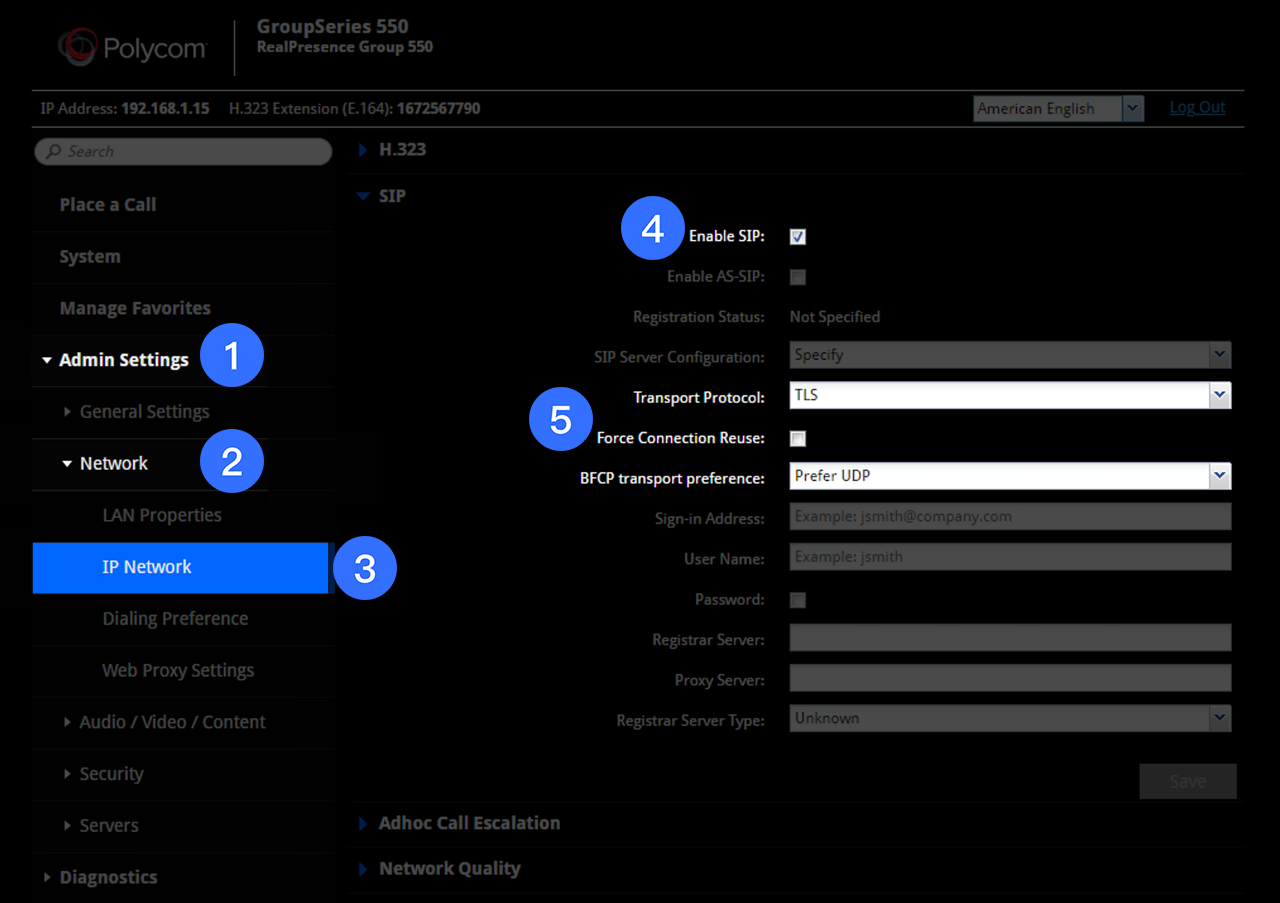Expand the Adhoc Call Escalation section

[469, 823]
